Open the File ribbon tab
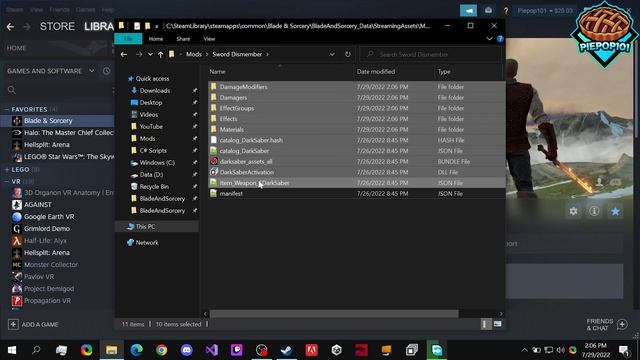 128,39
